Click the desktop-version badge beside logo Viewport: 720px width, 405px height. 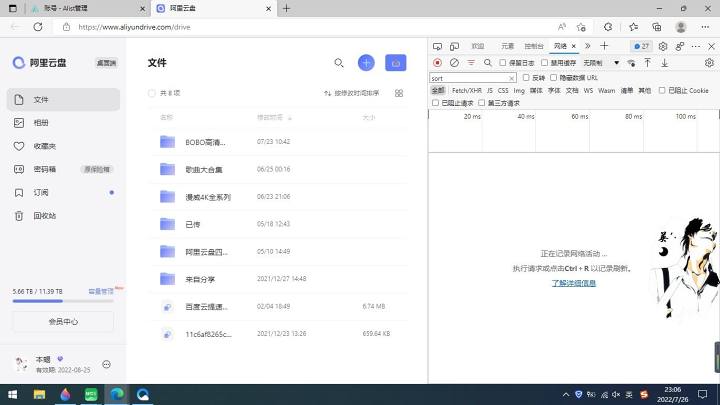[106, 63]
